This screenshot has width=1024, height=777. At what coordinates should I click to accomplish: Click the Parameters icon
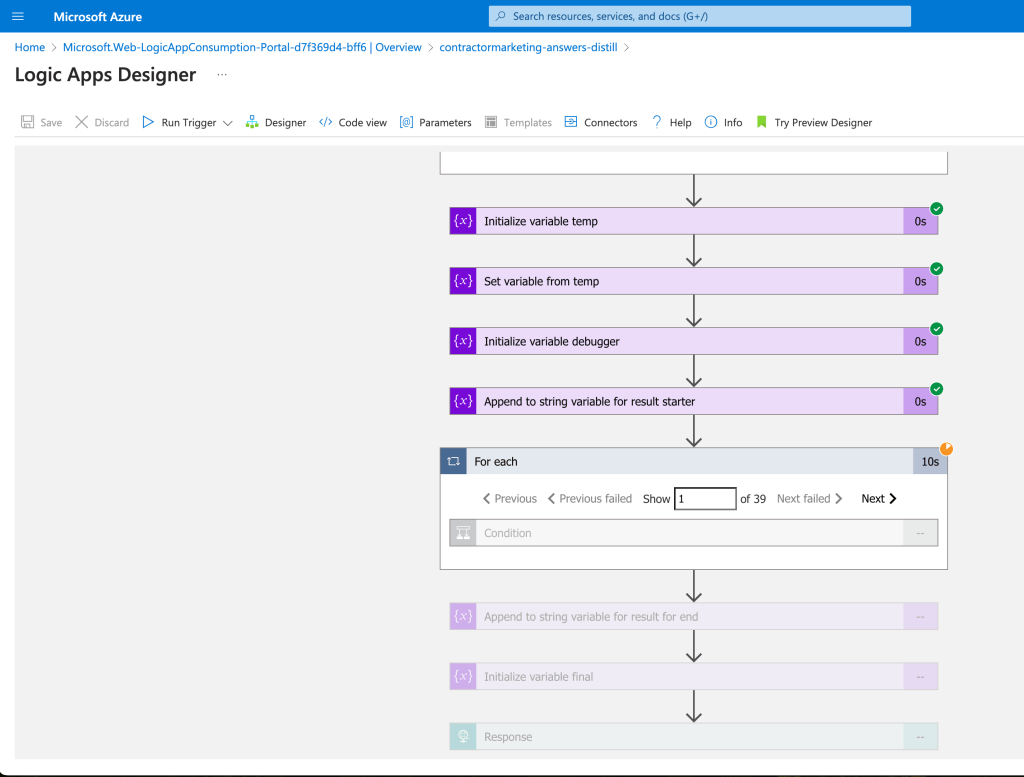tap(406, 122)
